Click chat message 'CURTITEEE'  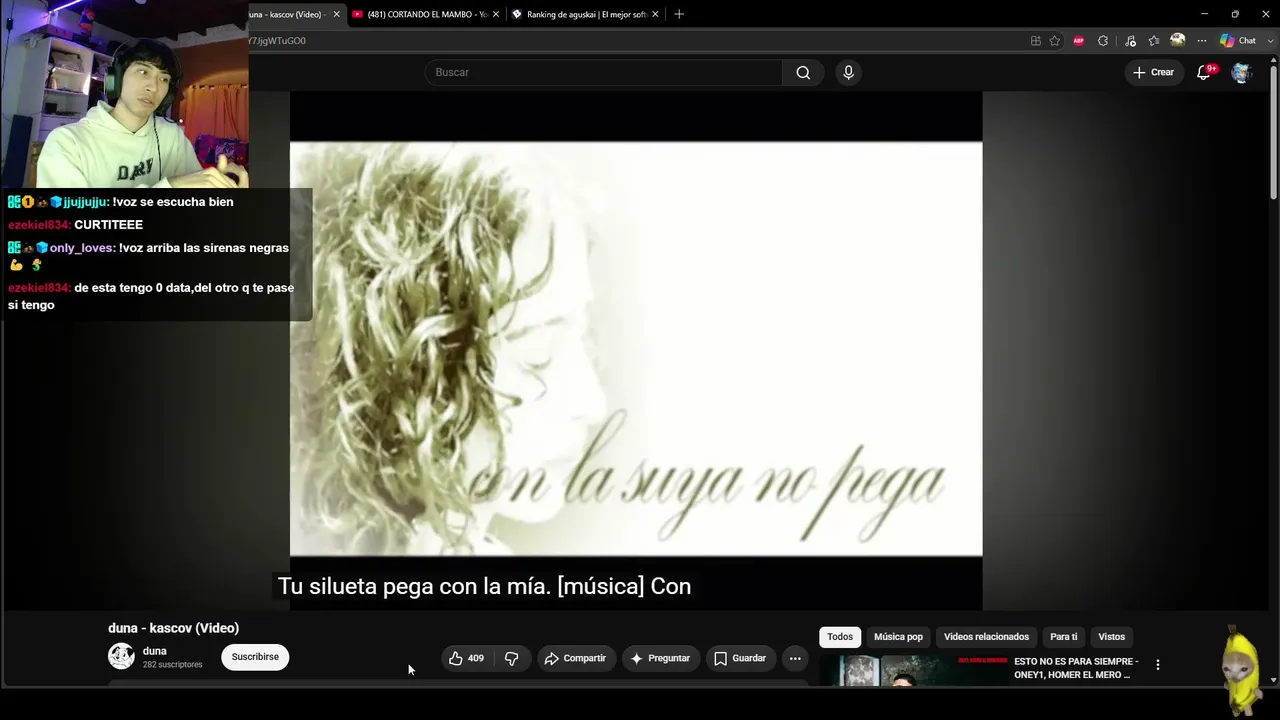point(108,225)
